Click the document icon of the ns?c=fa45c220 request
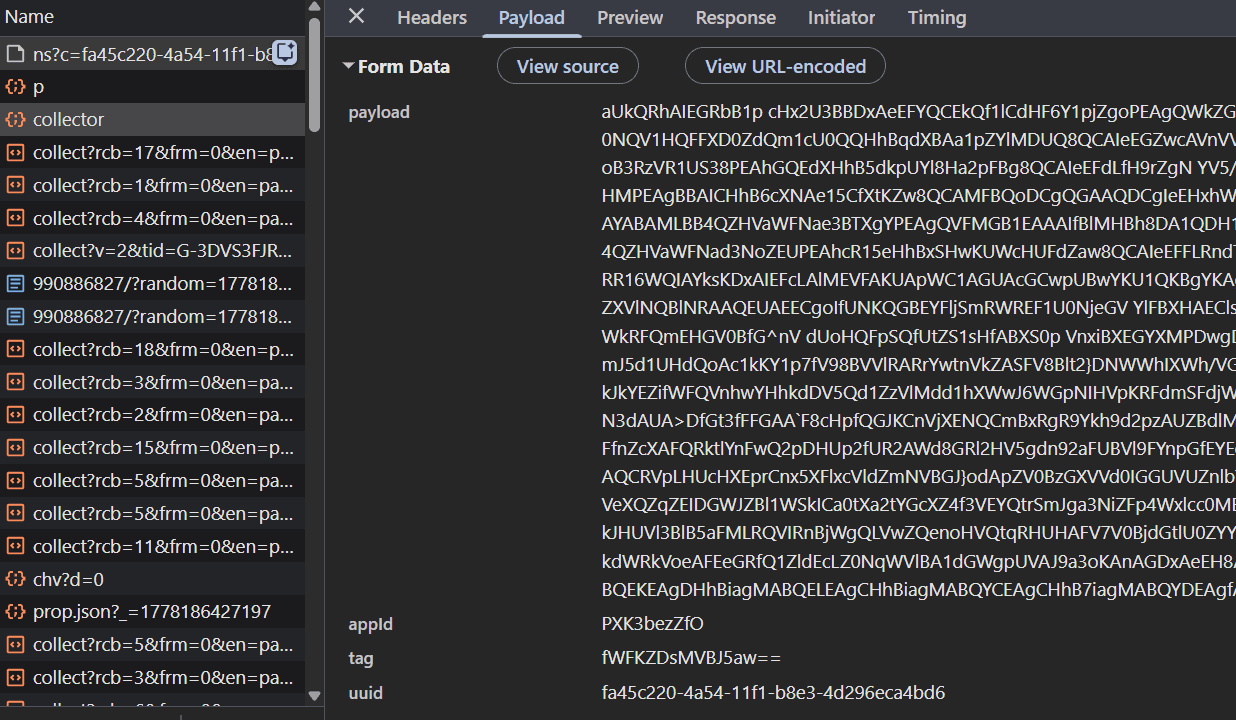The width and height of the screenshot is (1236, 720). pyautogui.click(x=15, y=54)
